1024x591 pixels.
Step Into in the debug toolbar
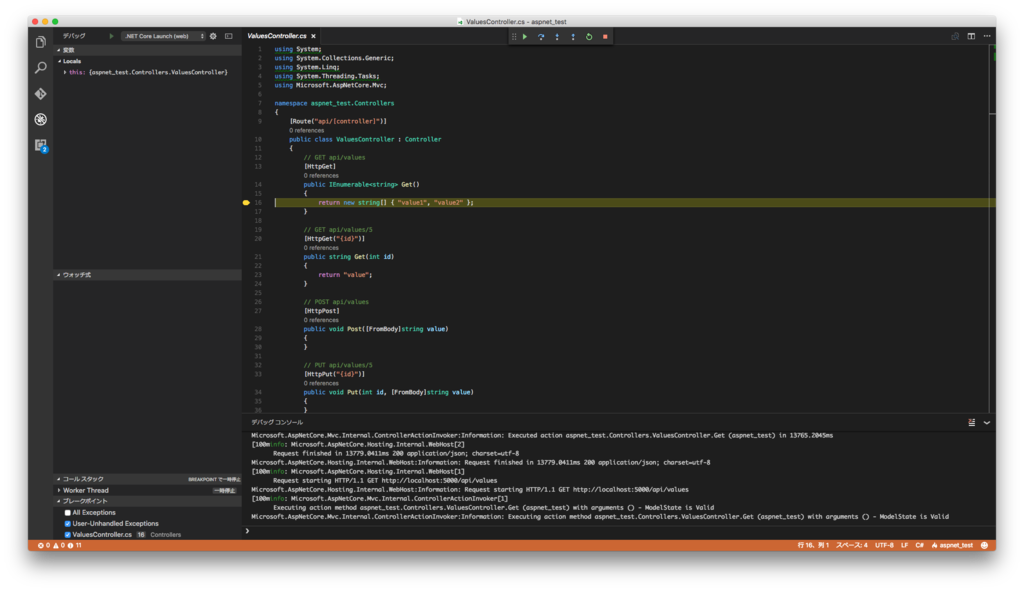pyautogui.click(x=557, y=37)
